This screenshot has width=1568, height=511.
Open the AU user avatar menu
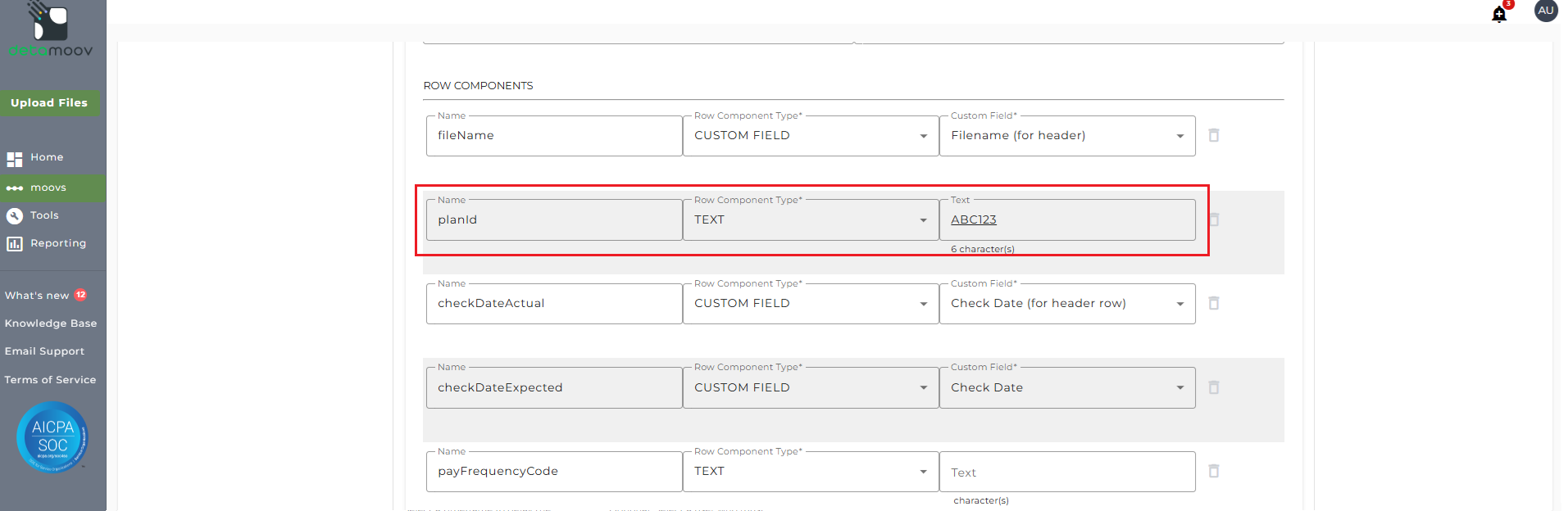[x=1545, y=11]
